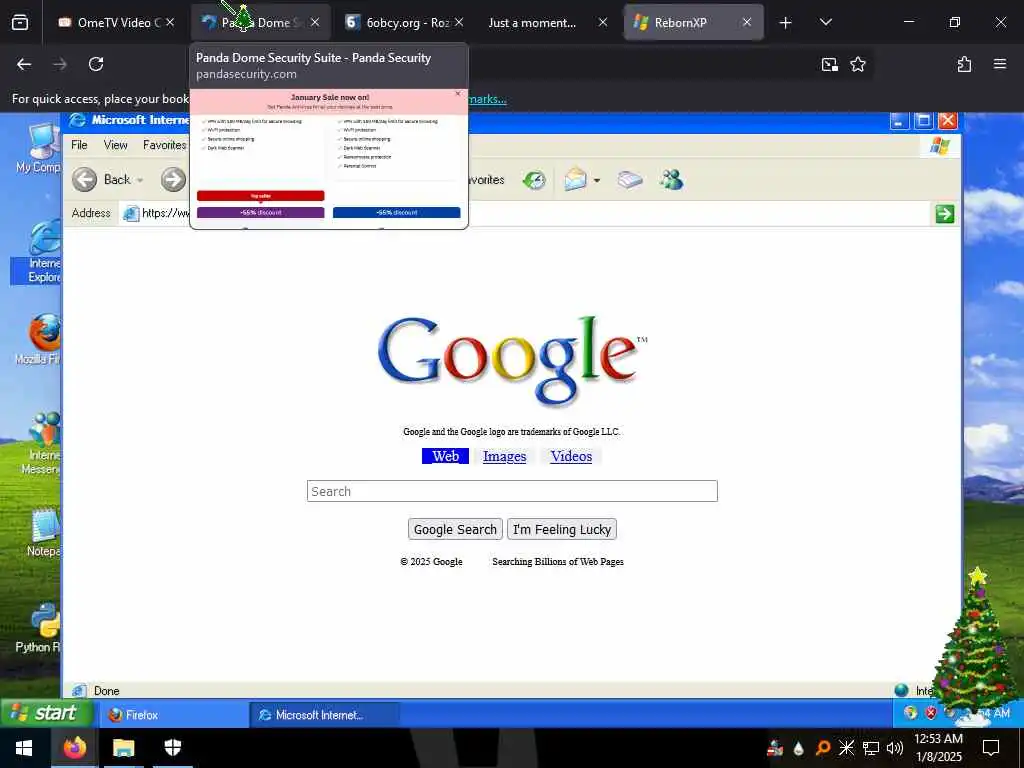The image size is (1024, 768).
Task: Expand the IE Back history dropdown arrow
Action: click(140, 180)
